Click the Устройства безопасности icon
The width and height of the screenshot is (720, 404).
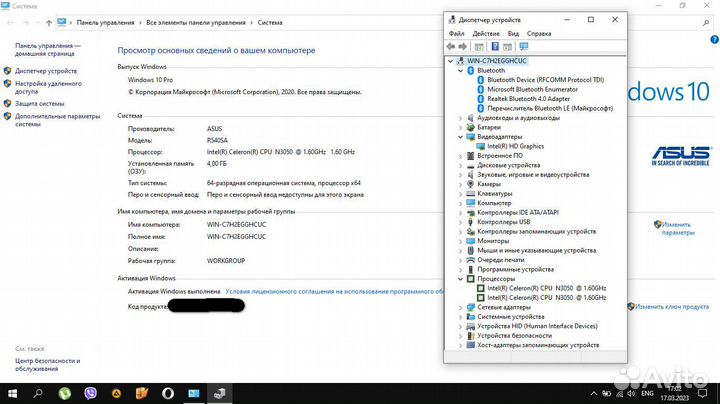click(470, 336)
